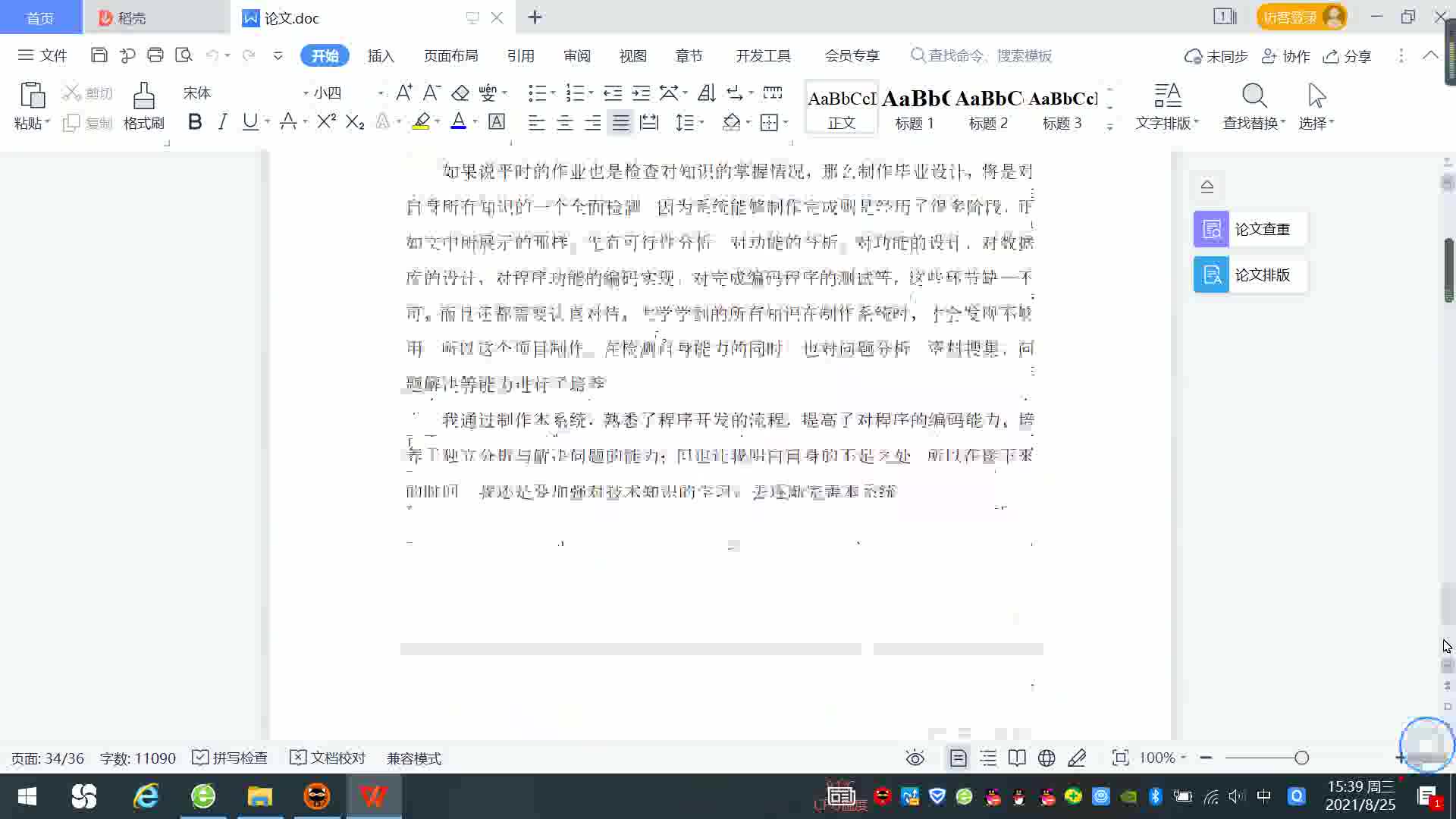Image resolution: width=1456 pixels, height=819 pixels.
Task: Zoom out with minus button
Action: (x=1206, y=758)
